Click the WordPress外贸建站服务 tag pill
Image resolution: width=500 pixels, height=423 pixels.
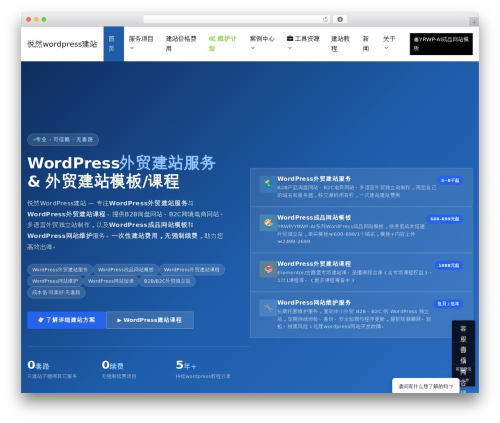pos(60,269)
